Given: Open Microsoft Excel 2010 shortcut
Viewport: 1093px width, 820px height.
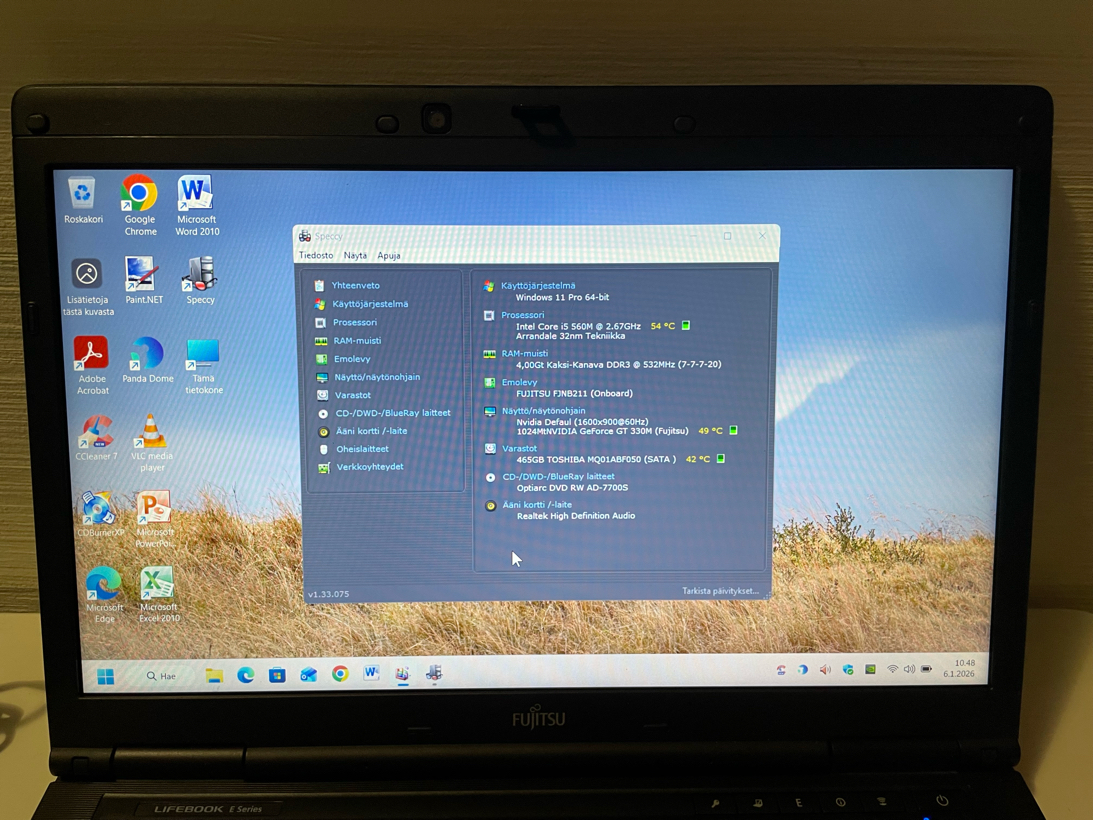Looking at the screenshot, I should click(x=157, y=587).
